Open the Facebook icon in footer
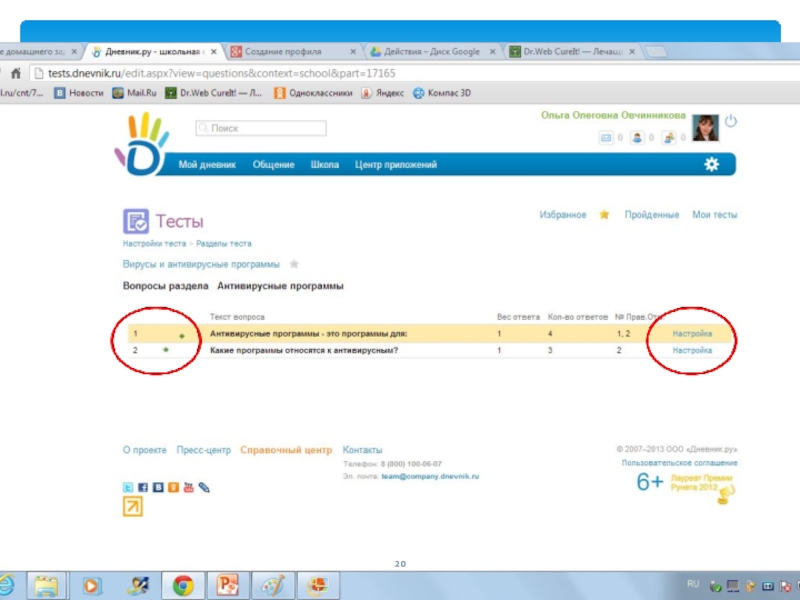Screen dimensions: 800x600 point(143,487)
